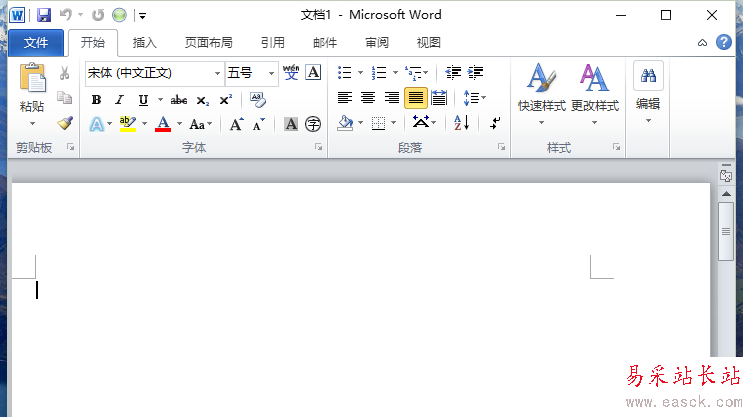Click the 粘贴 (Paste) clipboard icon
743x417 pixels.
click(32, 78)
